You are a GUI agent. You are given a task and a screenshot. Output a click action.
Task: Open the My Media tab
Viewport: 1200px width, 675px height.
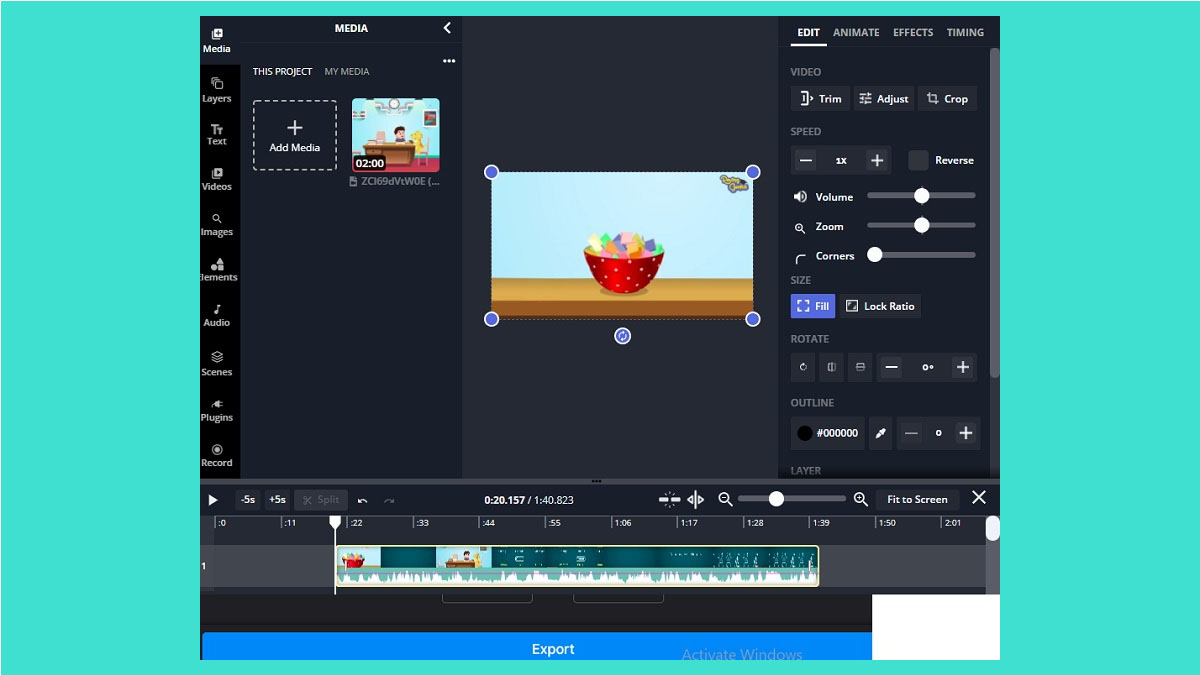[x=345, y=71]
